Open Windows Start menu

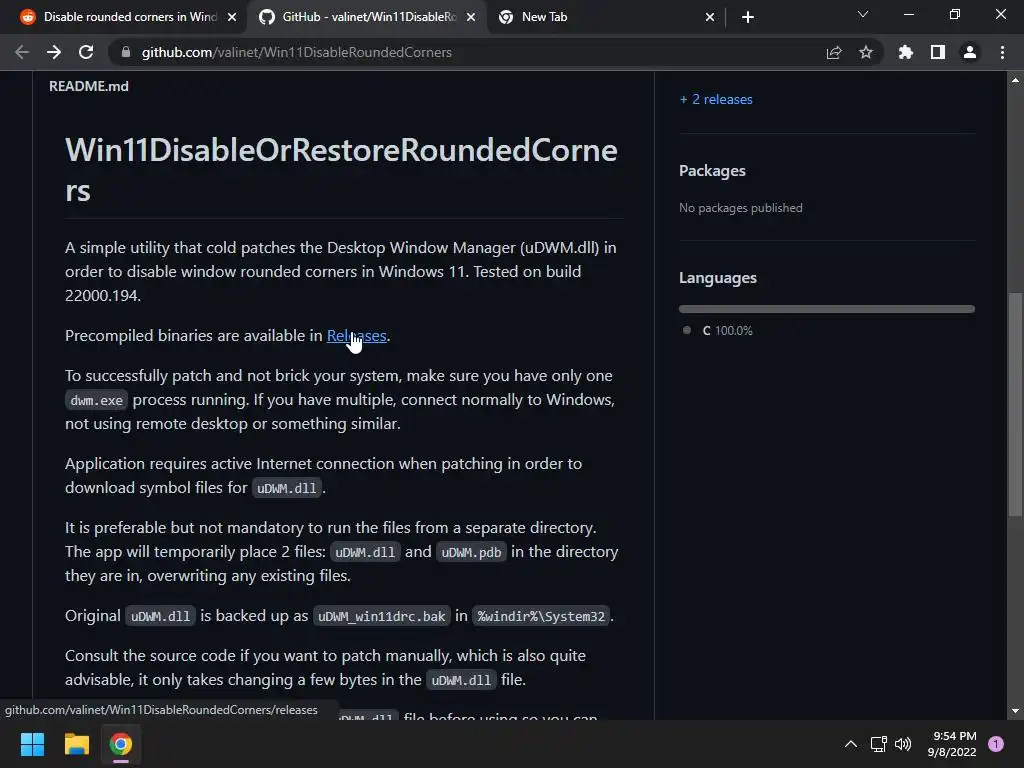32,744
